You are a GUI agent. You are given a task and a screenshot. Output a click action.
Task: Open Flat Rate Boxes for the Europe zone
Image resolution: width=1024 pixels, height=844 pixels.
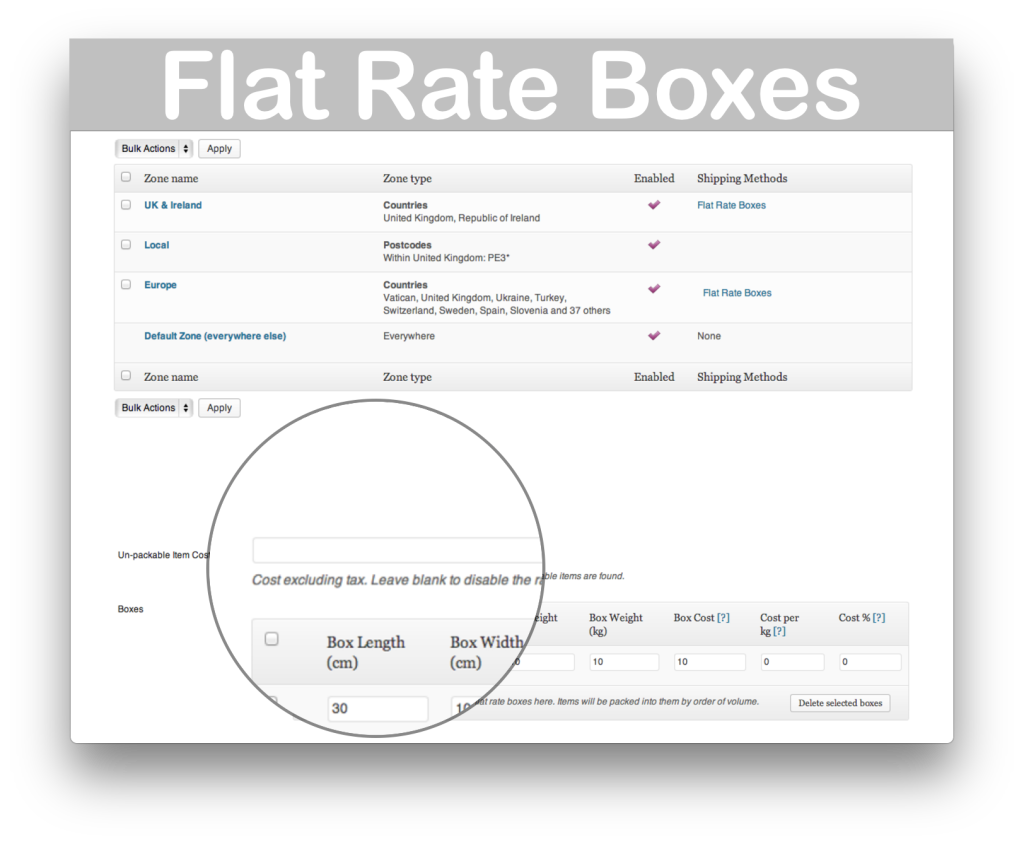pos(737,292)
